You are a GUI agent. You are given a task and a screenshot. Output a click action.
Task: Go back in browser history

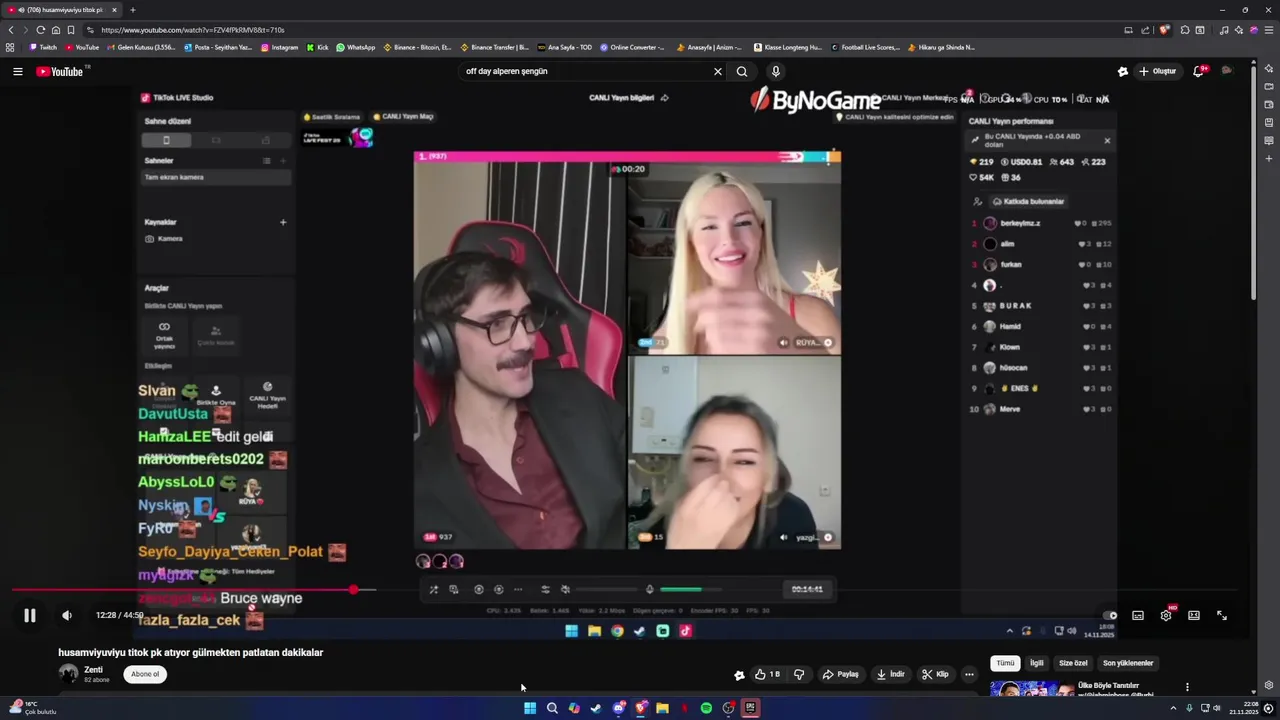coord(11,30)
